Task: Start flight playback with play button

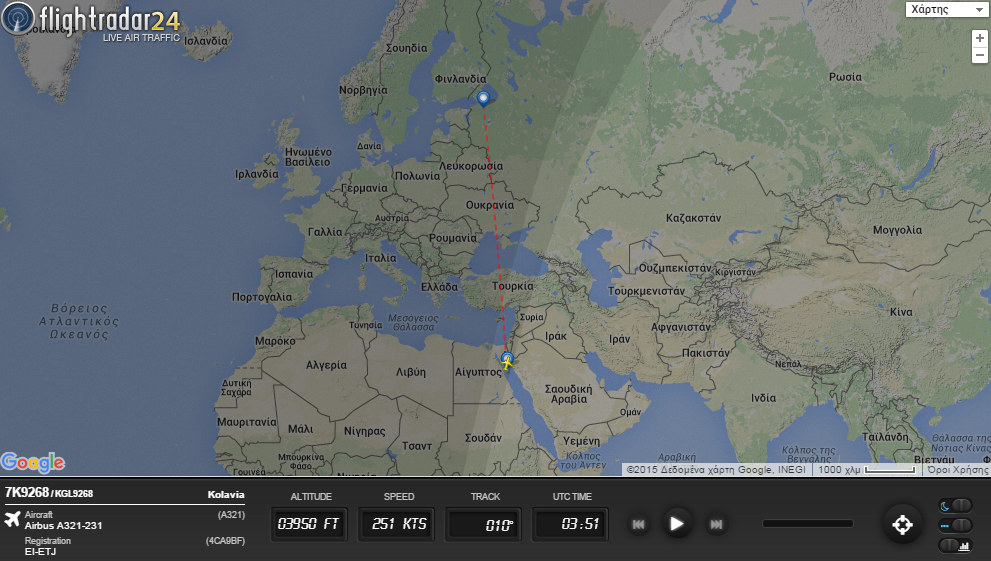Action: tap(676, 524)
